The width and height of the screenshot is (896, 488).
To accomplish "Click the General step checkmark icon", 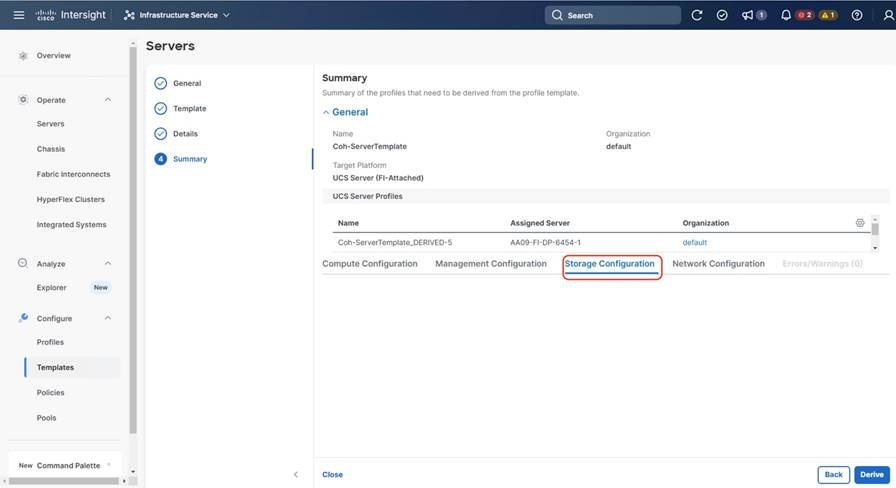I will pos(161,83).
